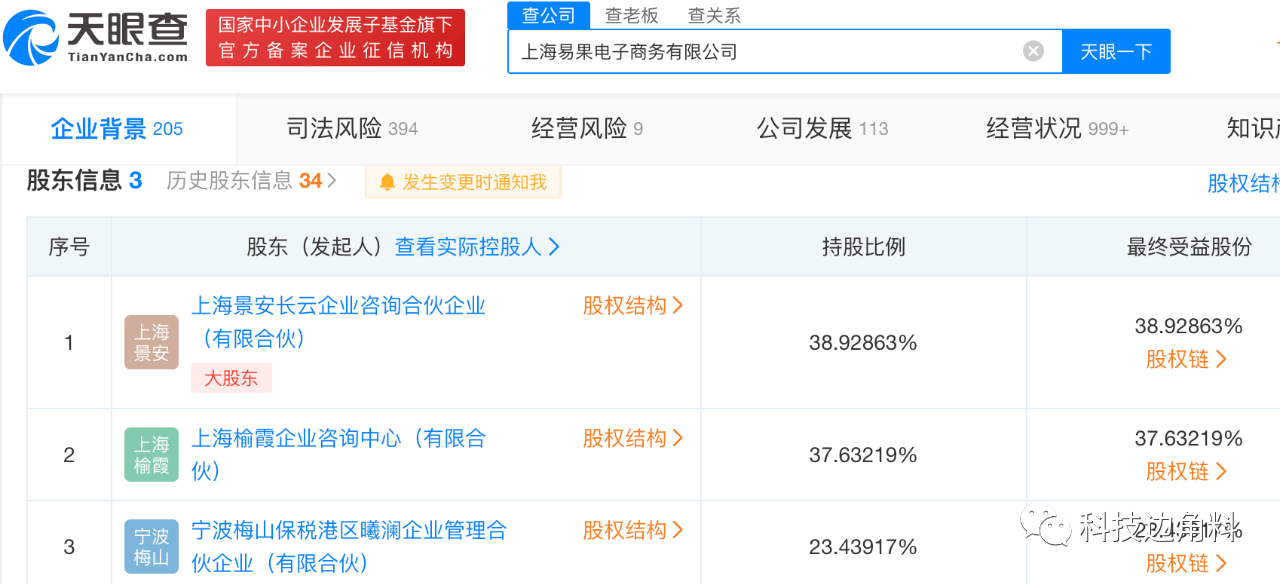Open the 司法风险 394 tab
This screenshot has height=584, width=1280.
click(352, 129)
